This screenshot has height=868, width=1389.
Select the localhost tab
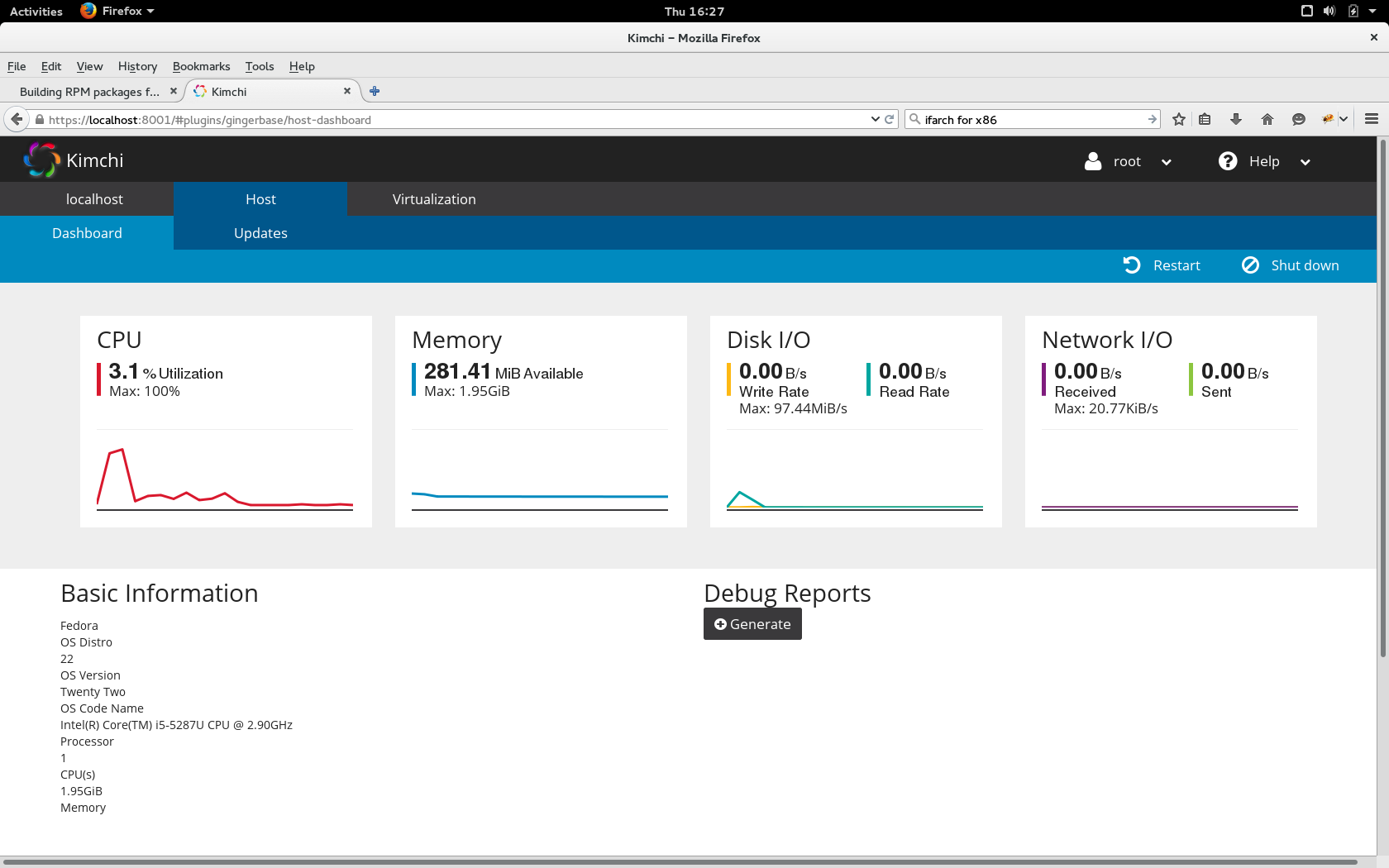click(x=94, y=199)
